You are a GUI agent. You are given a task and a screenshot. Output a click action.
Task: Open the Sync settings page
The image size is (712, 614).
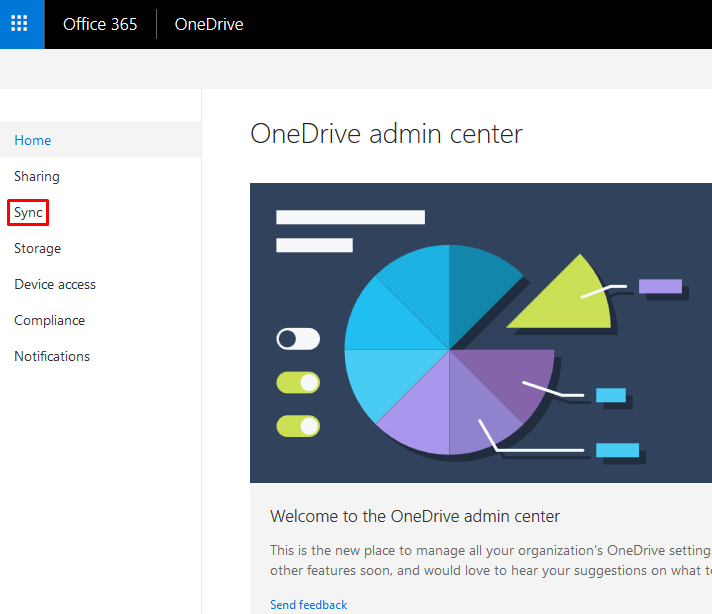pos(28,212)
